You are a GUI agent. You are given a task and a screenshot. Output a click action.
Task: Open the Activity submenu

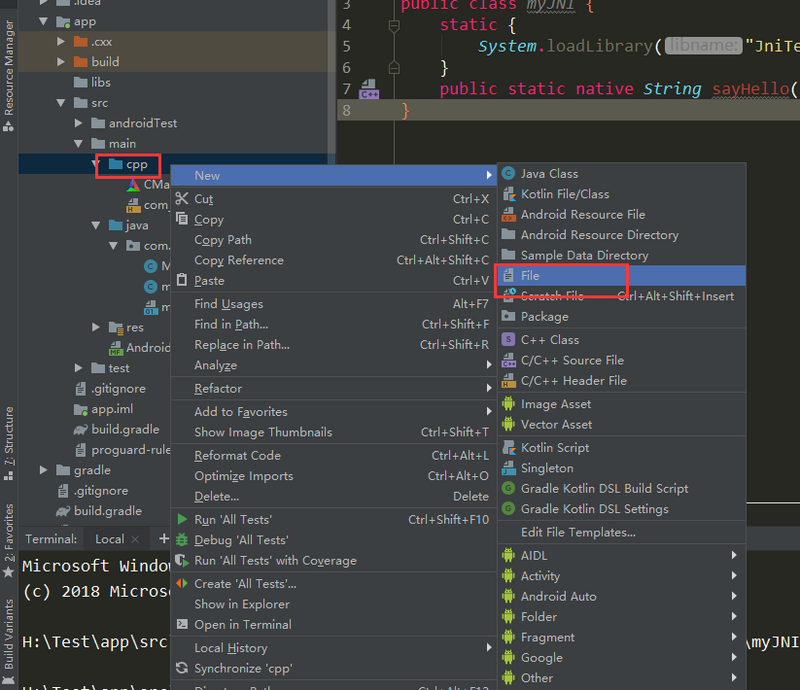pyautogui.click(x=621, y=576)
